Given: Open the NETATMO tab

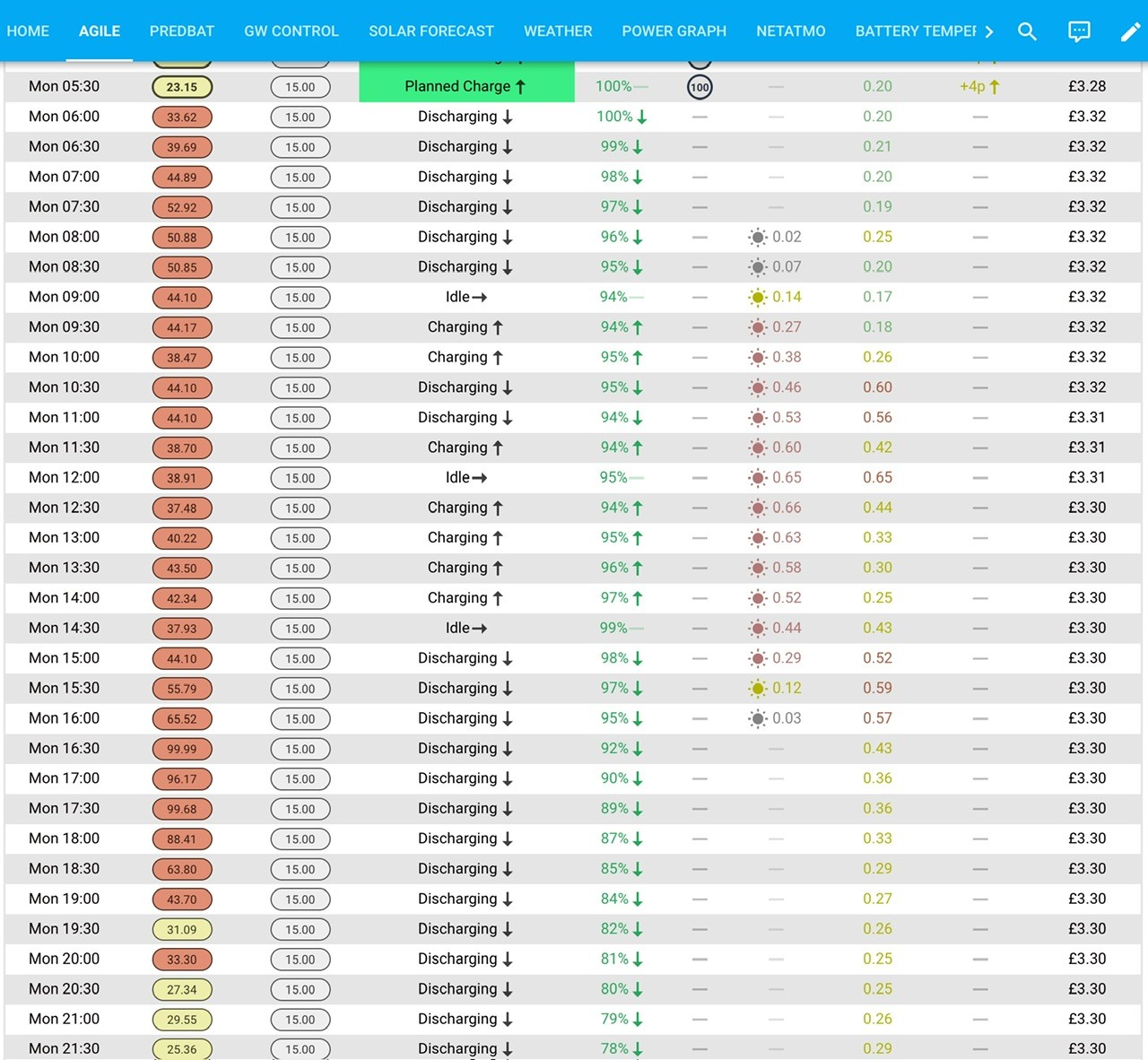Looking at the screenshot, I should click(x=791, y=31).
